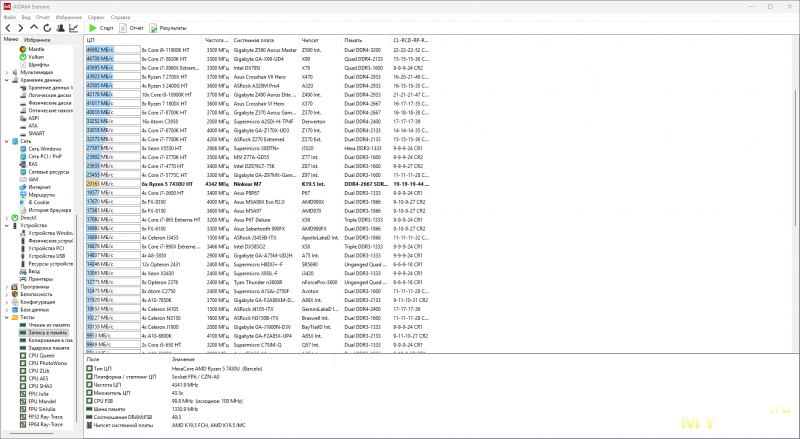Select CPU Queen test item

pyautogui.click(x=41, y=355)
